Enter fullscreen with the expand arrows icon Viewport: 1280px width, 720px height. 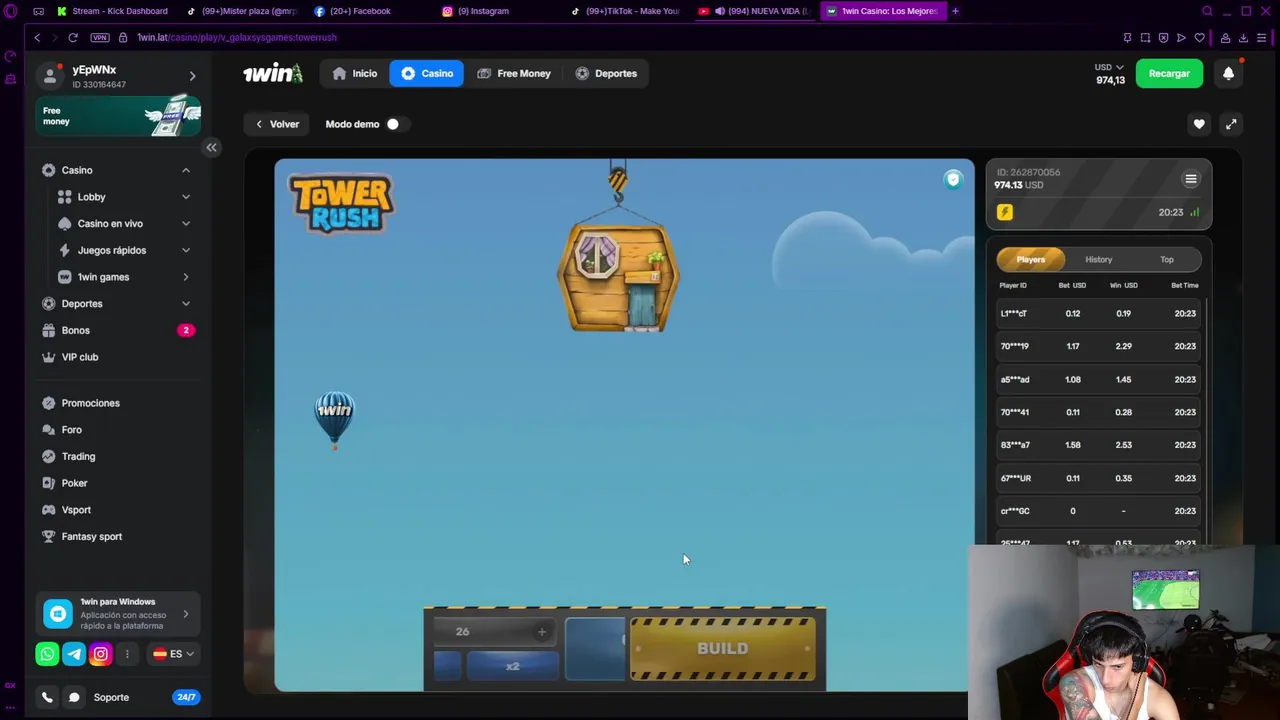tap(1231, 124)
